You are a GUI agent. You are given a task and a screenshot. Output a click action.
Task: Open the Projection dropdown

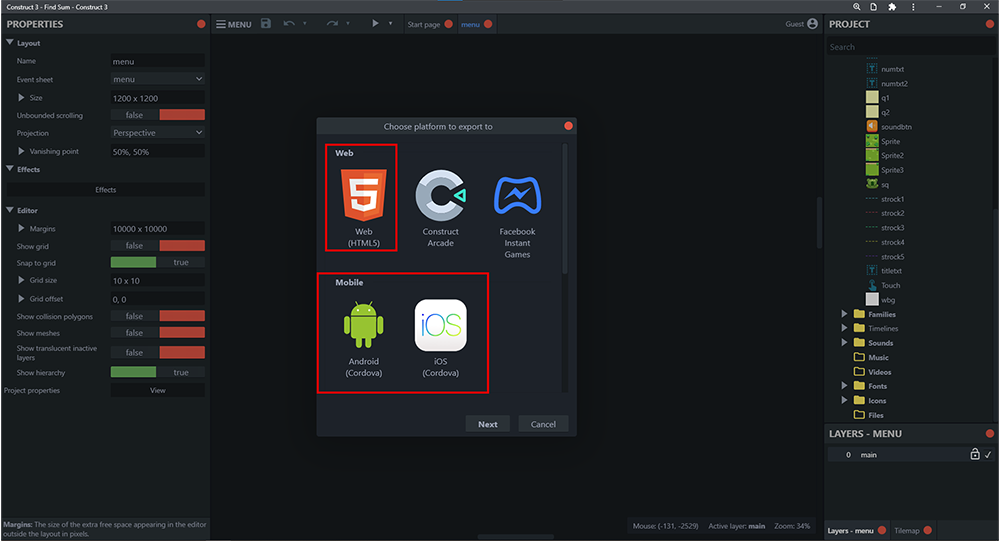[158, 133]
